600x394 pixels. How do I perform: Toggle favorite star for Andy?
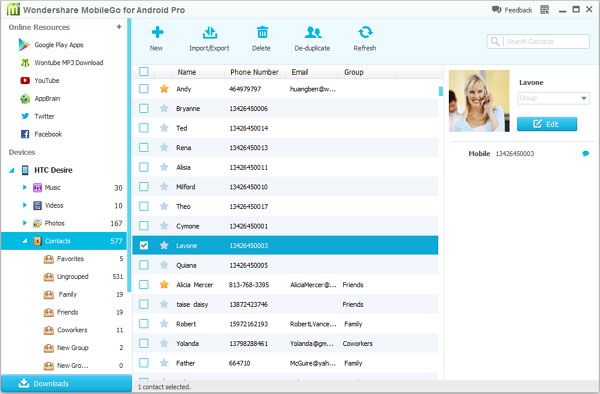(x=164, y=89)
